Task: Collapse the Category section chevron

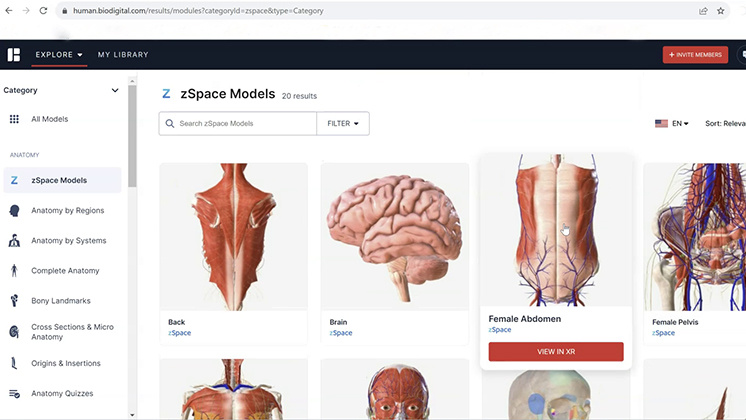Action: (115, 90)
